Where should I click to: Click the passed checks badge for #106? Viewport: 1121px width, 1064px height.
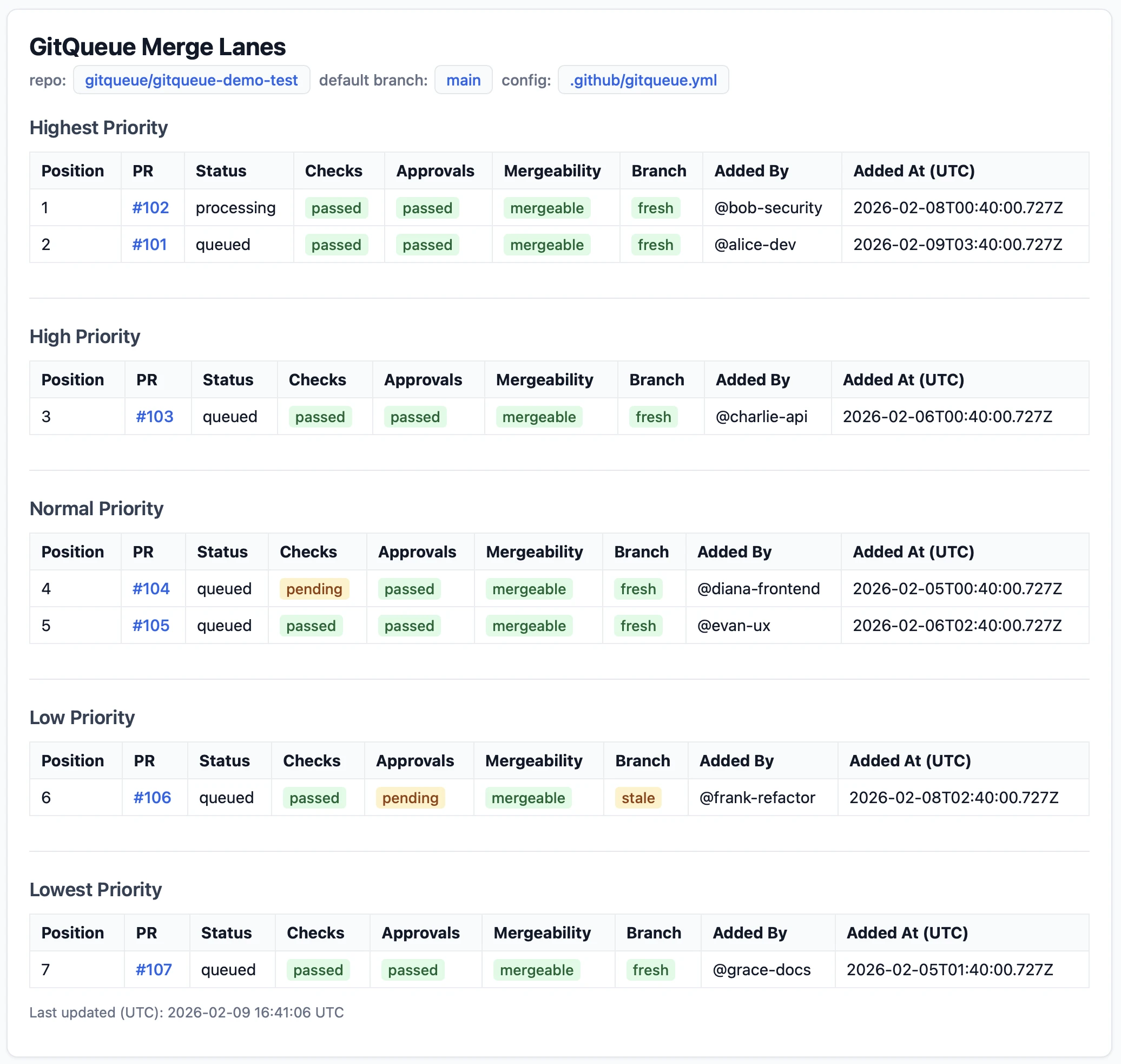pos(314,797)
